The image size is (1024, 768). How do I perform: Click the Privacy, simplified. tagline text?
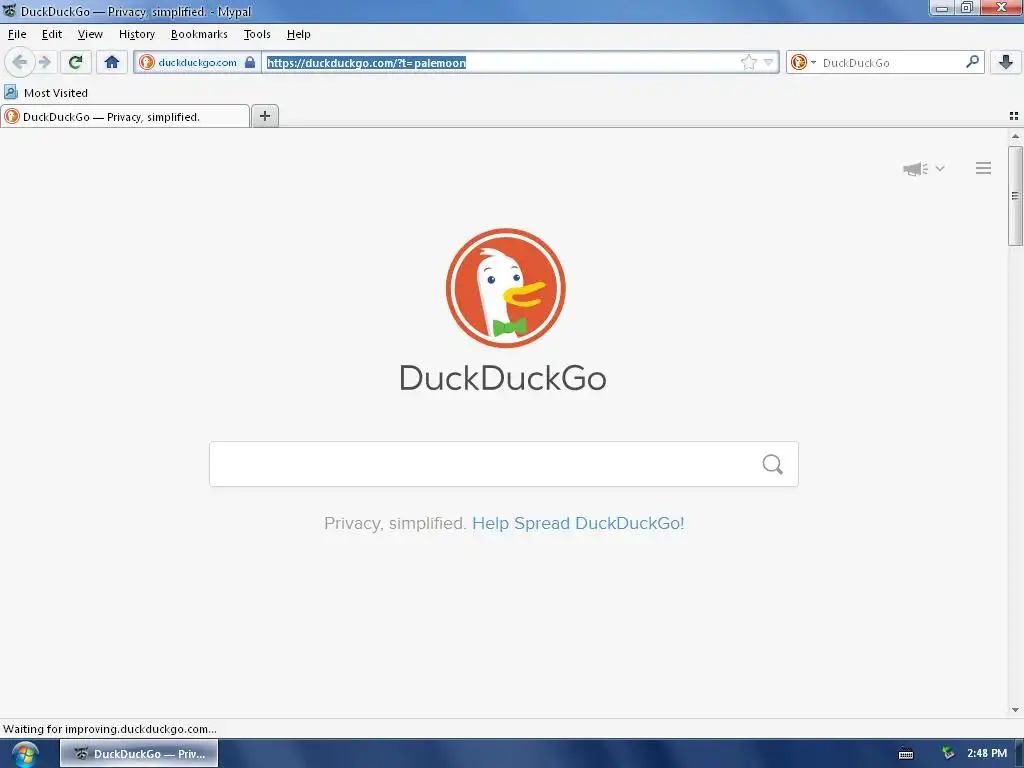pyautogui.click(x=394, y=523)
